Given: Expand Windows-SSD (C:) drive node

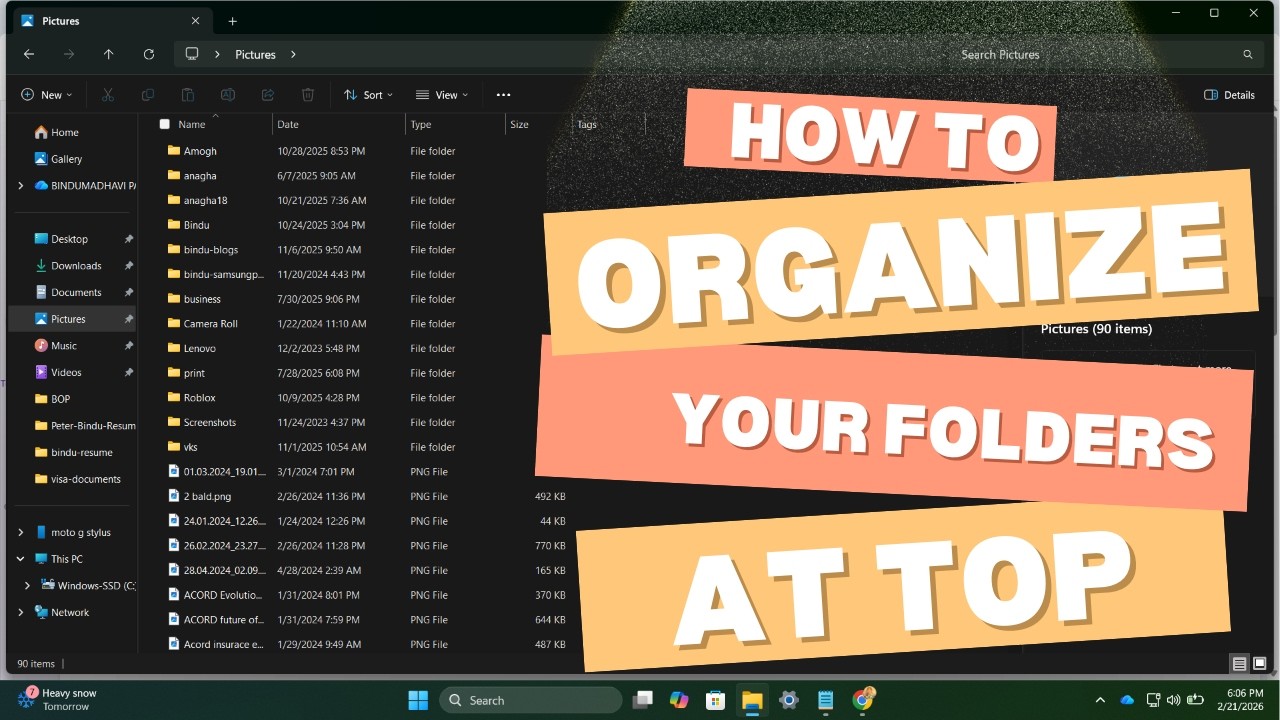Looking at the screenshot, I should coord(28,585).
